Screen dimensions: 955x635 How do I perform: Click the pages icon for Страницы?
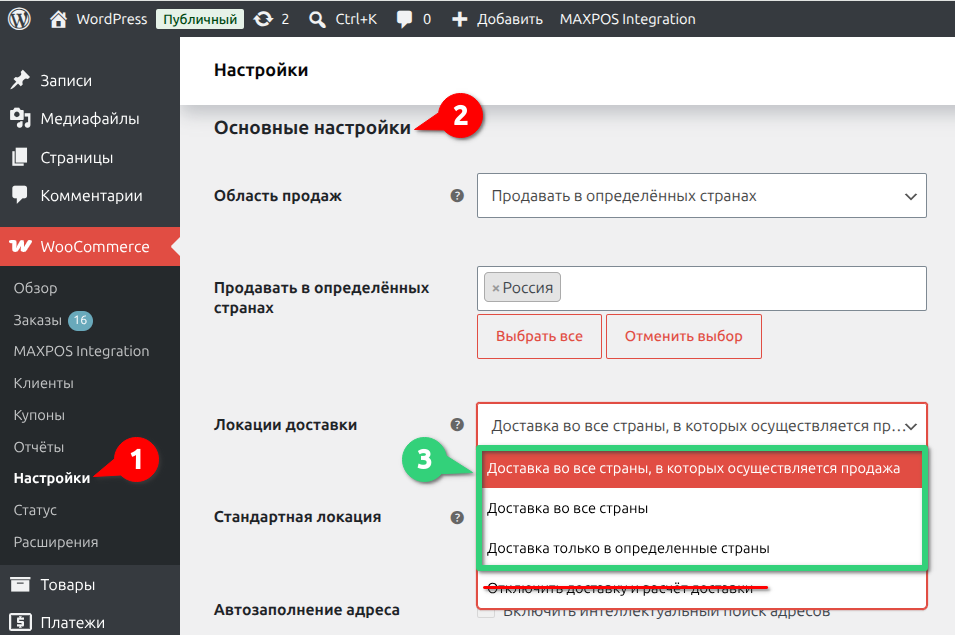(x=19, y=157)
